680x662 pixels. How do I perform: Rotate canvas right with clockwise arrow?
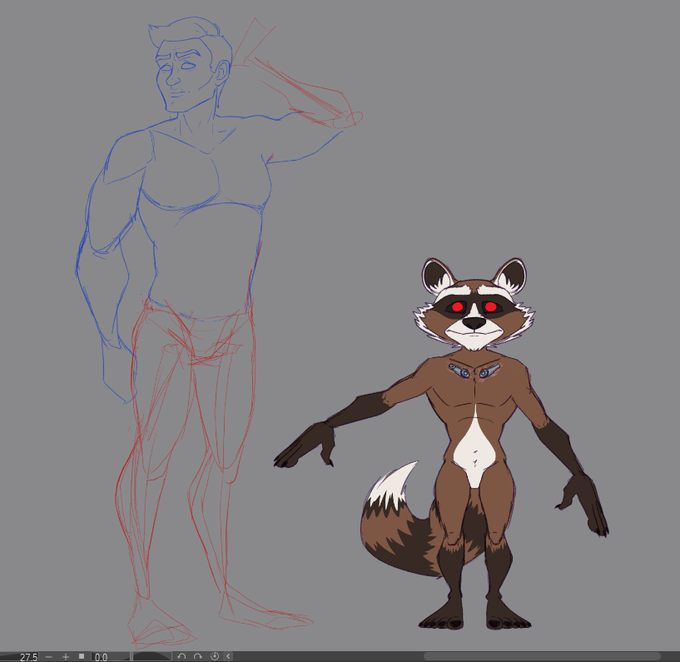pos(198,657)
